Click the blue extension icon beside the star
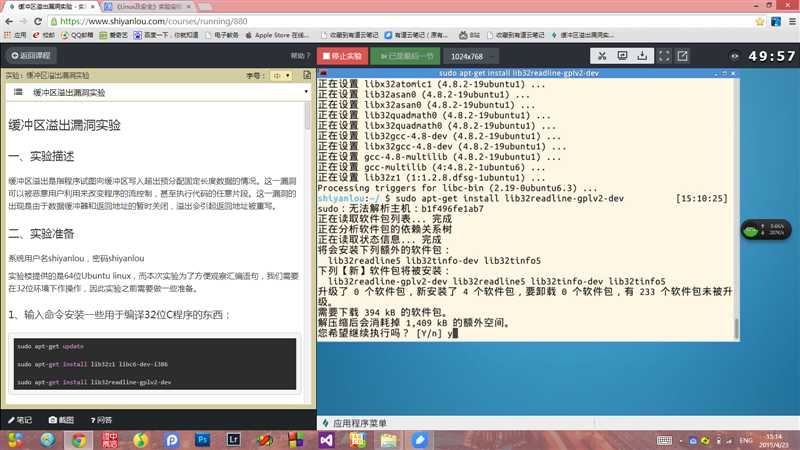Screen dimensions: 800x450 (x=776, y=21)
